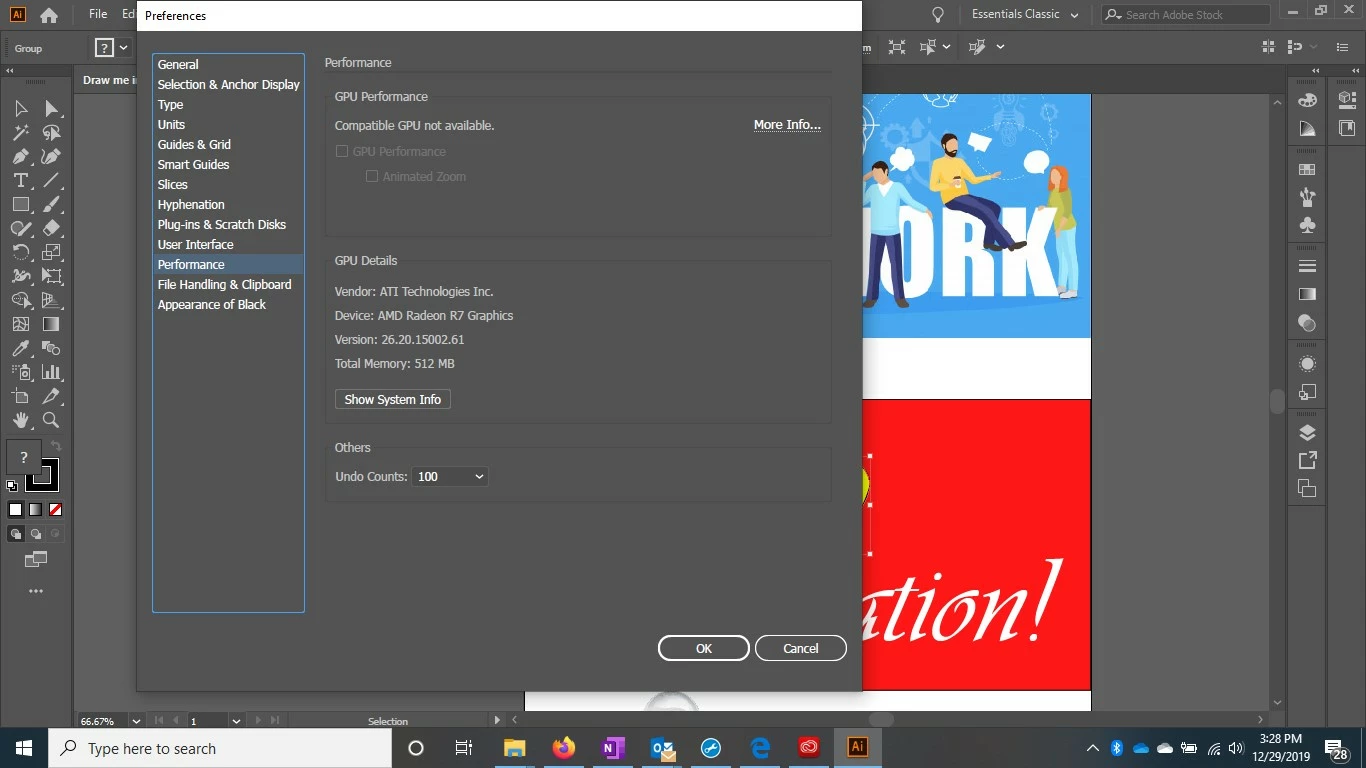
Task: Select the Curvature tool
Action: pos(52,156)
